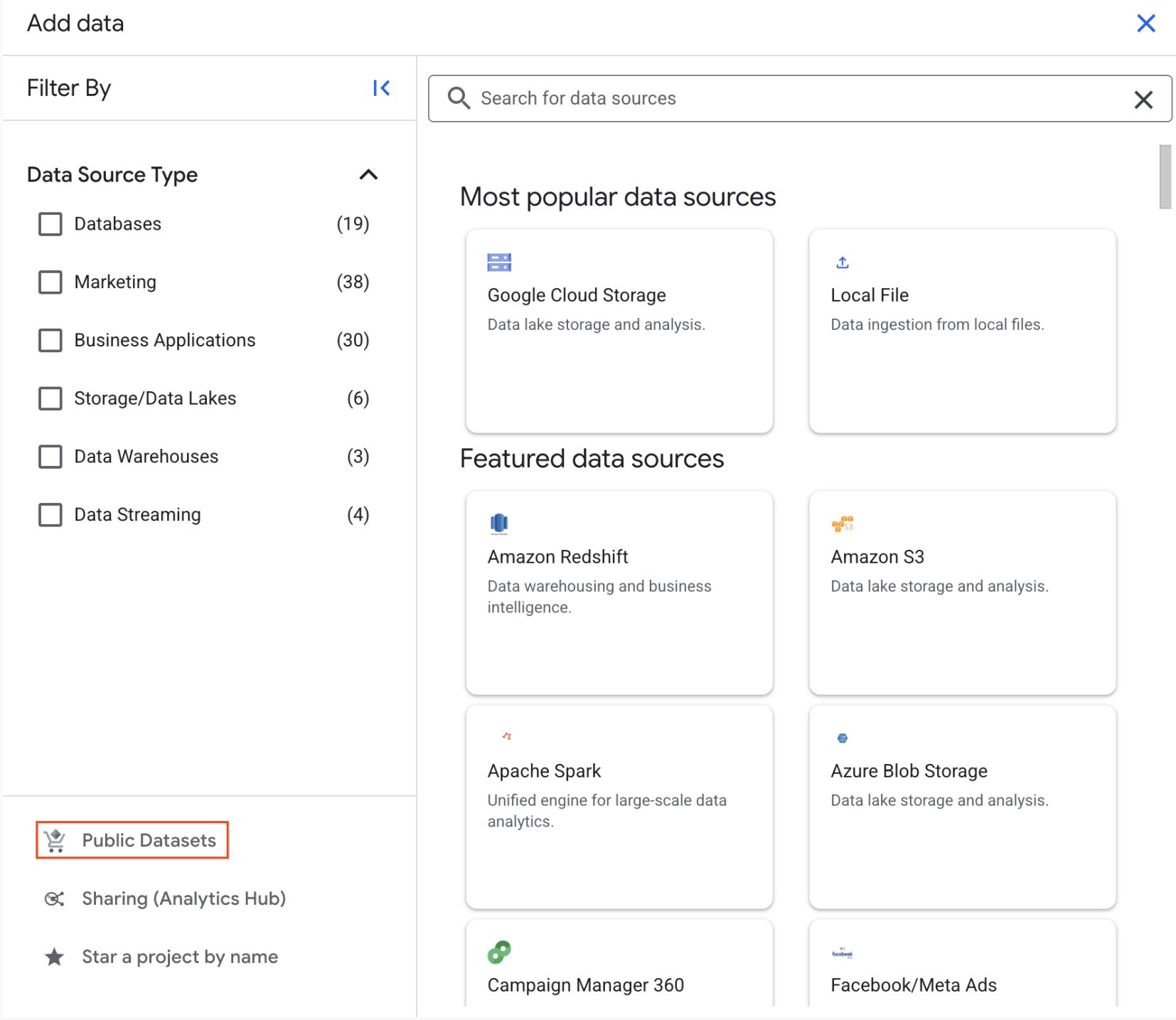Select the Azure Blob Storage icon
The width and height of the screenshot is (1176, 1020).
tap(843, 738)
